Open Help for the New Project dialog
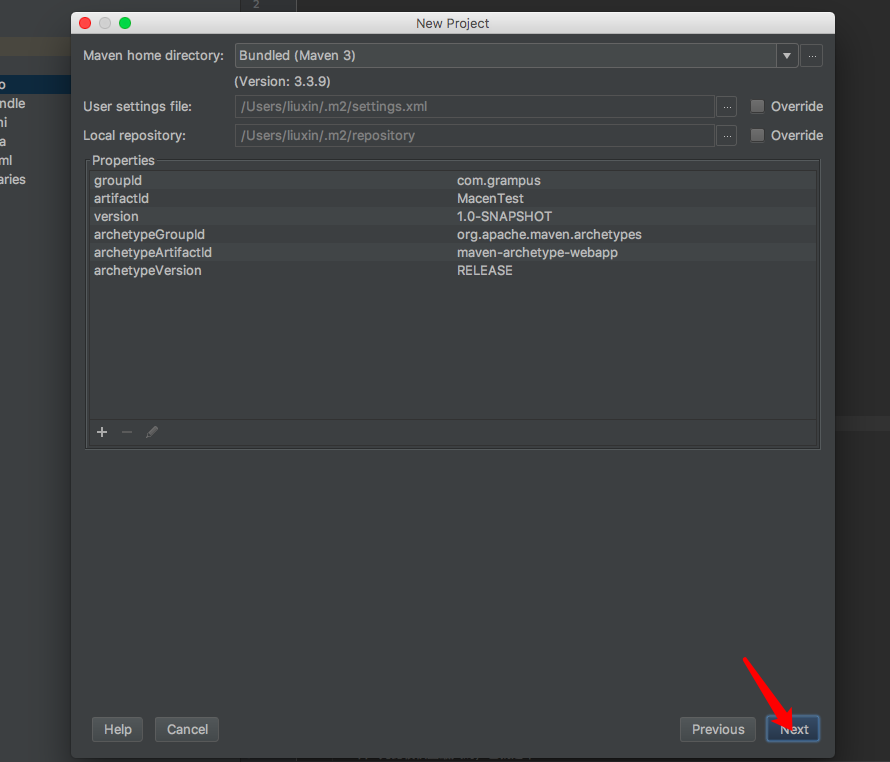The image size is (890, 762). pyautogui.click(x=117, y=729)
